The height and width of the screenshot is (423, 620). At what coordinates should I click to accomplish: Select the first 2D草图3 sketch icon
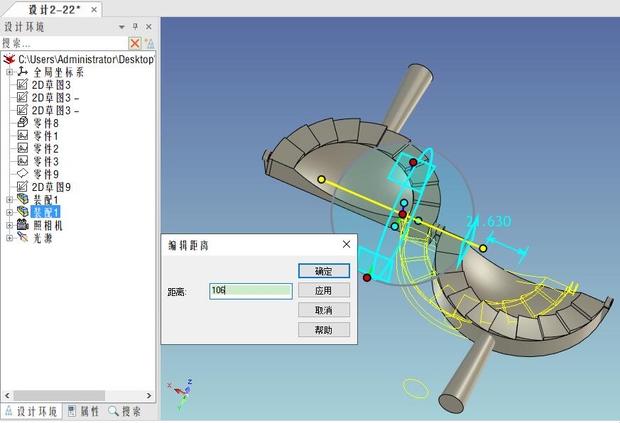(23, 85)
